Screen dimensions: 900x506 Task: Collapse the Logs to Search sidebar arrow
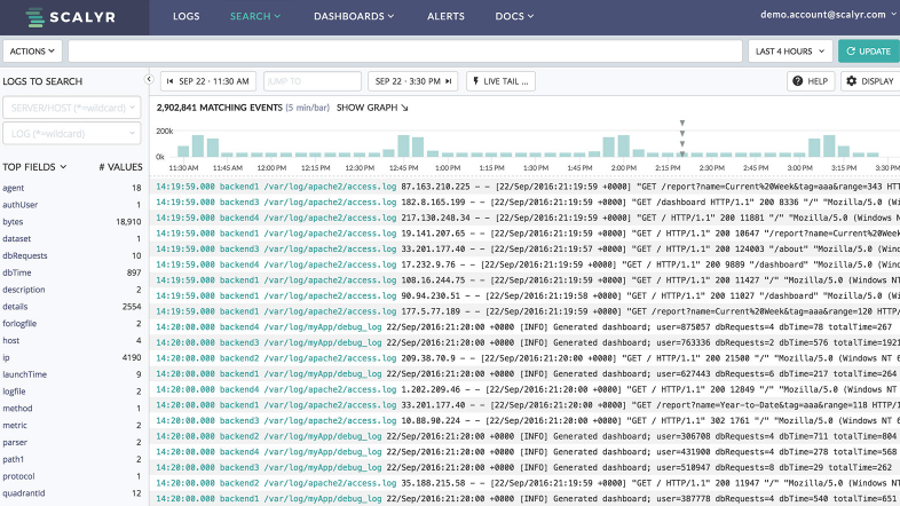point(149,80)
